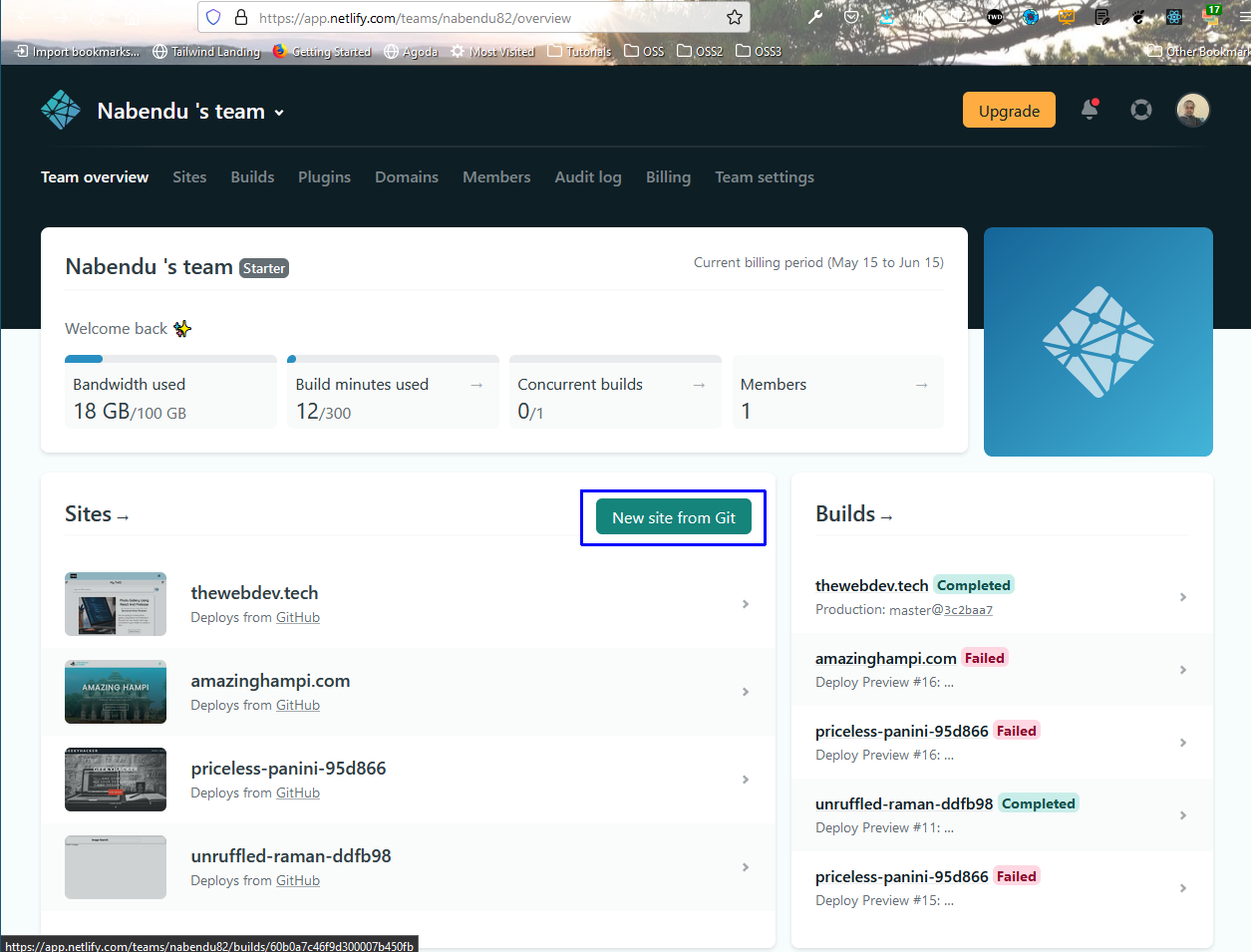Open the support lifebuoy icon
Screen dimensions: 1251x952
tap(1141, 110)
